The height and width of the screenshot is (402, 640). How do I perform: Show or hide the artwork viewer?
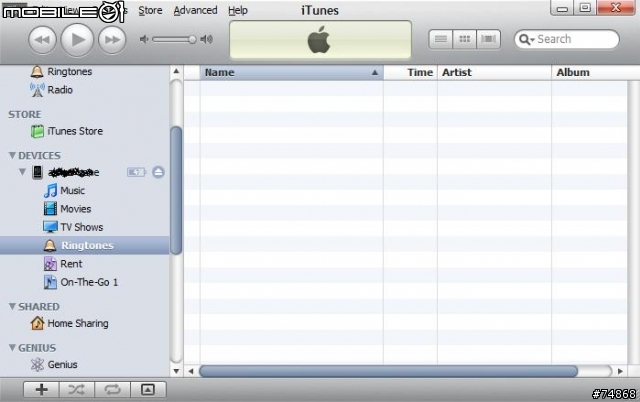click(x=148, y=390)
